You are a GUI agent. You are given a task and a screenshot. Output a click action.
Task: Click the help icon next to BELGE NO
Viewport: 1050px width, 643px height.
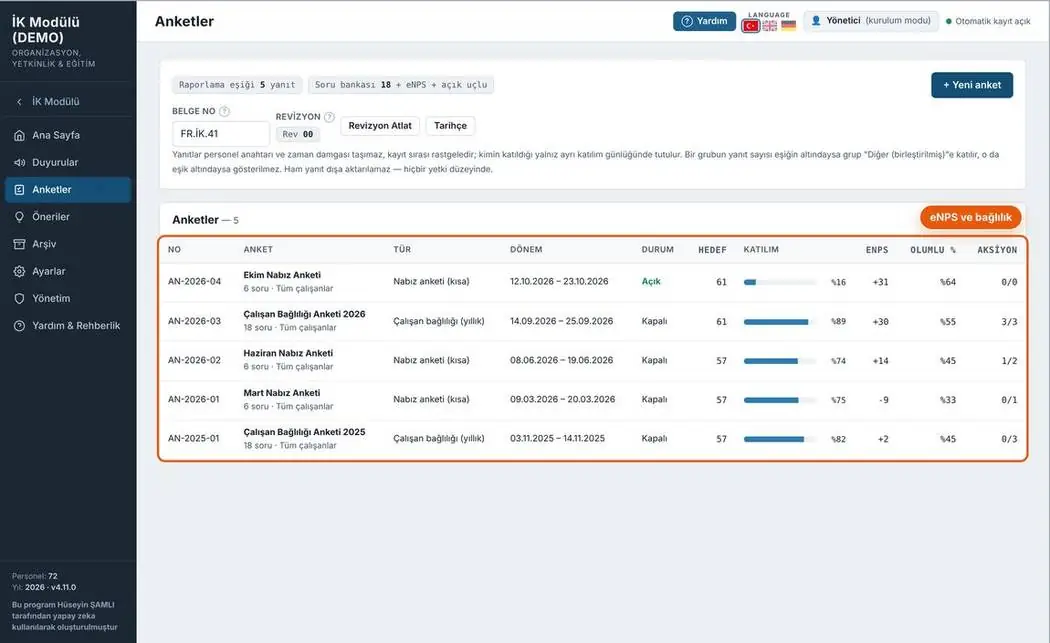click(224, 111)
